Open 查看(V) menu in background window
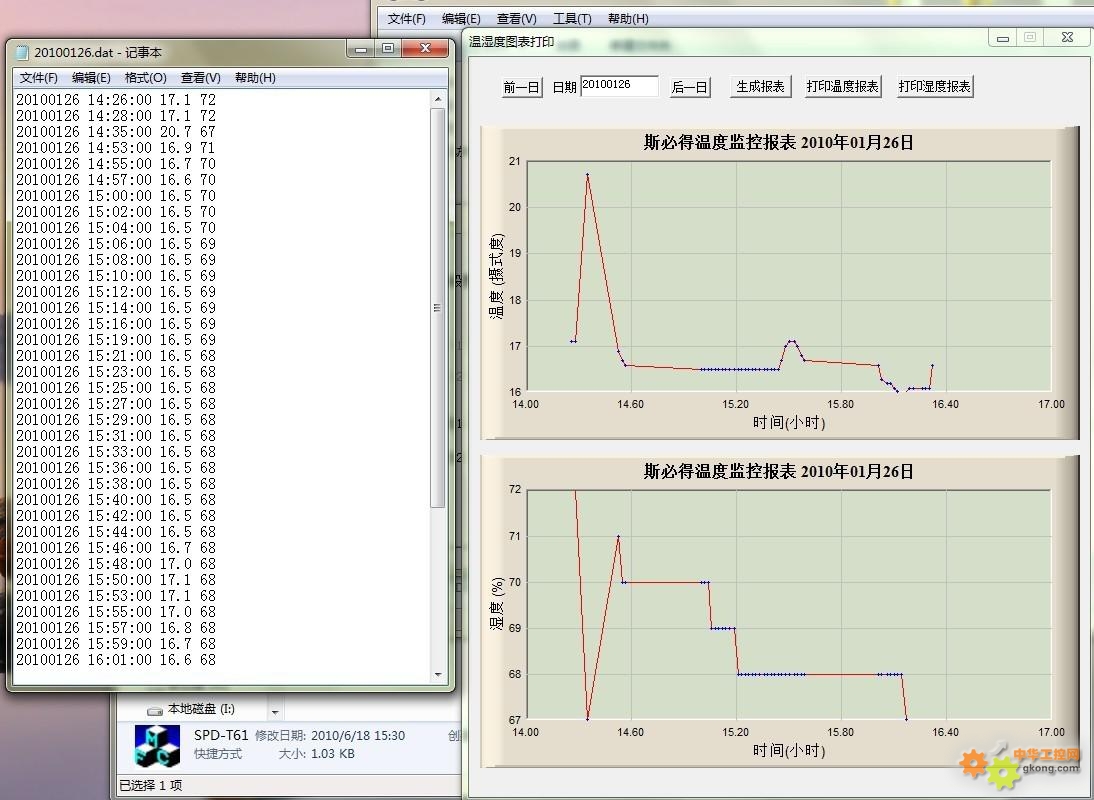 (x=516, y=19)
